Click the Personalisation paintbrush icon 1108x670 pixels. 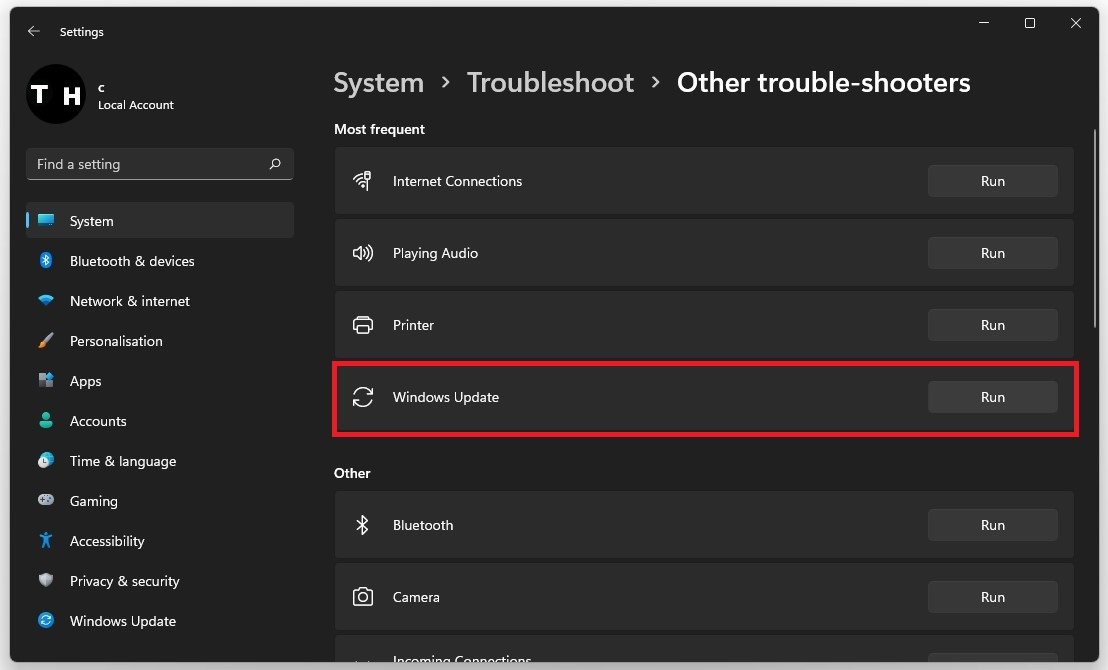click(46, 341)
